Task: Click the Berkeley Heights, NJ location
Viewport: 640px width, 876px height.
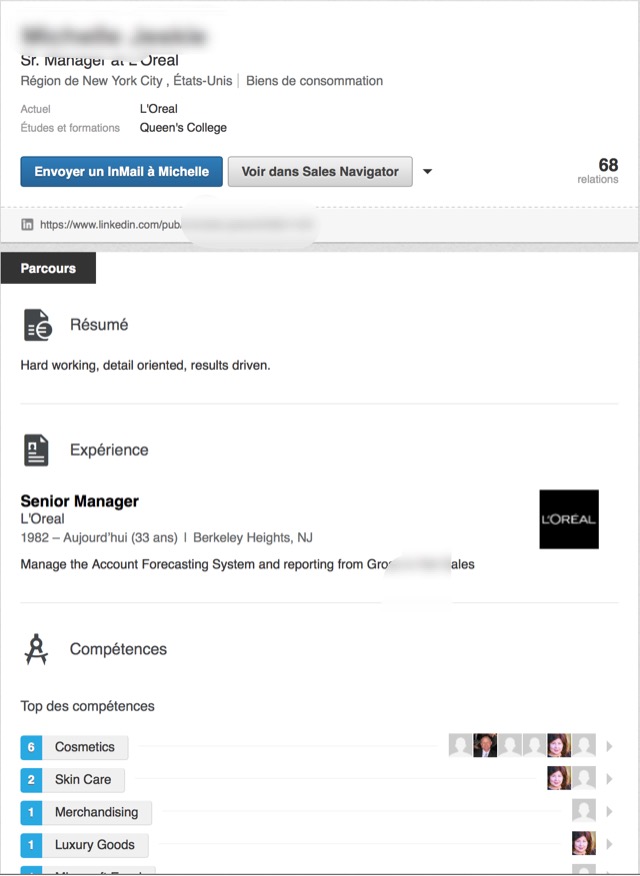Action: click(x=253, y=537)
